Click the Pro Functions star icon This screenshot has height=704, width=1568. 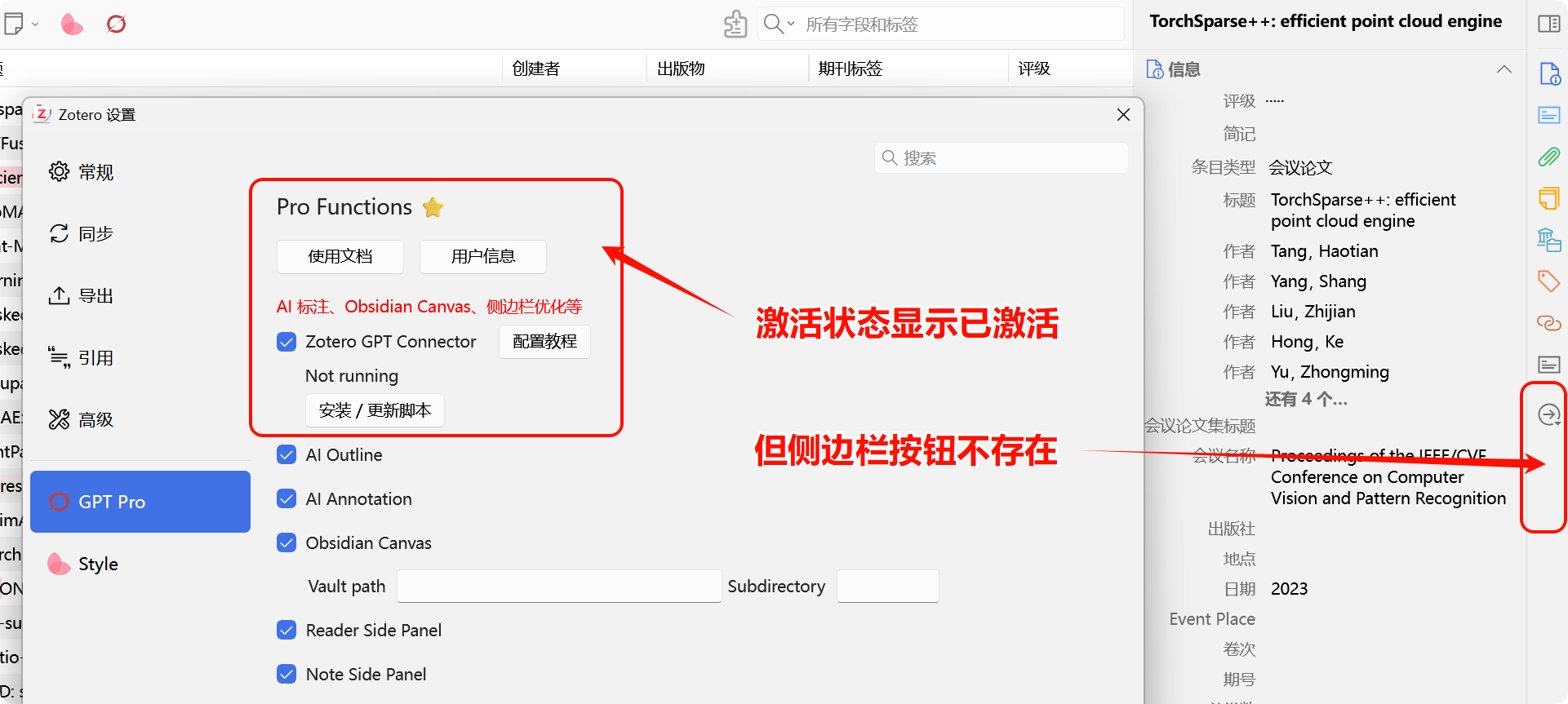(x=433, y=207)
